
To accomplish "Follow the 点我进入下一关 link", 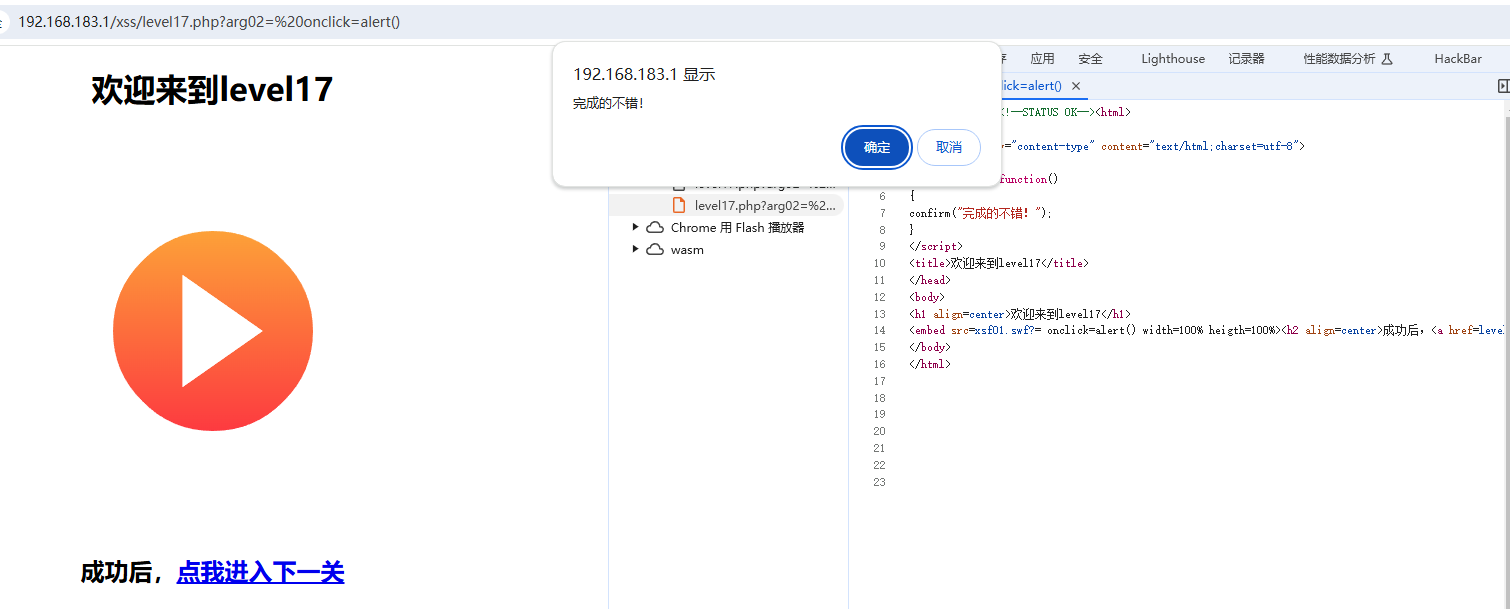I will pyautogui.click(x=260, y=572).
